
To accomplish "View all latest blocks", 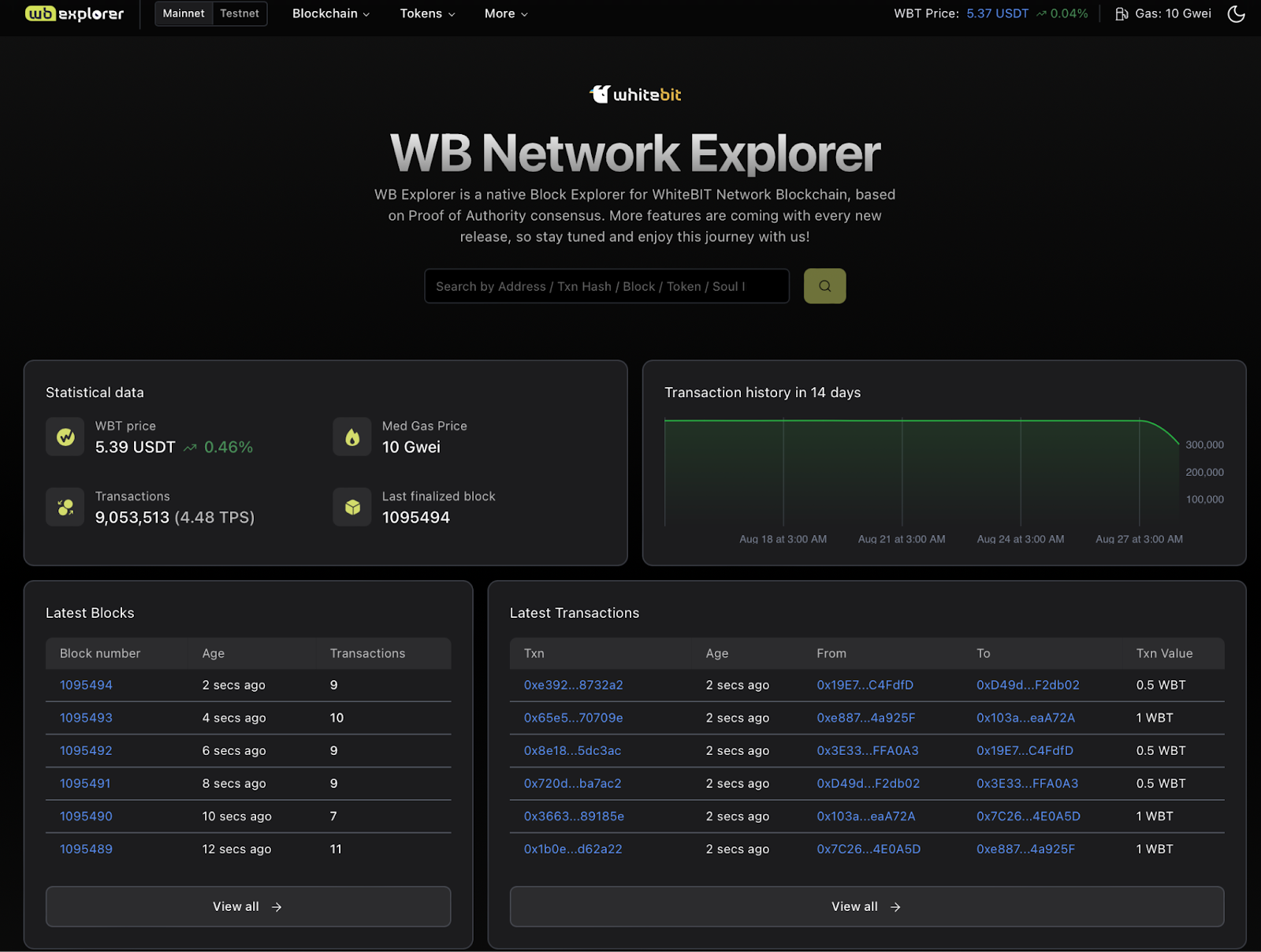I will pos(248,907).
